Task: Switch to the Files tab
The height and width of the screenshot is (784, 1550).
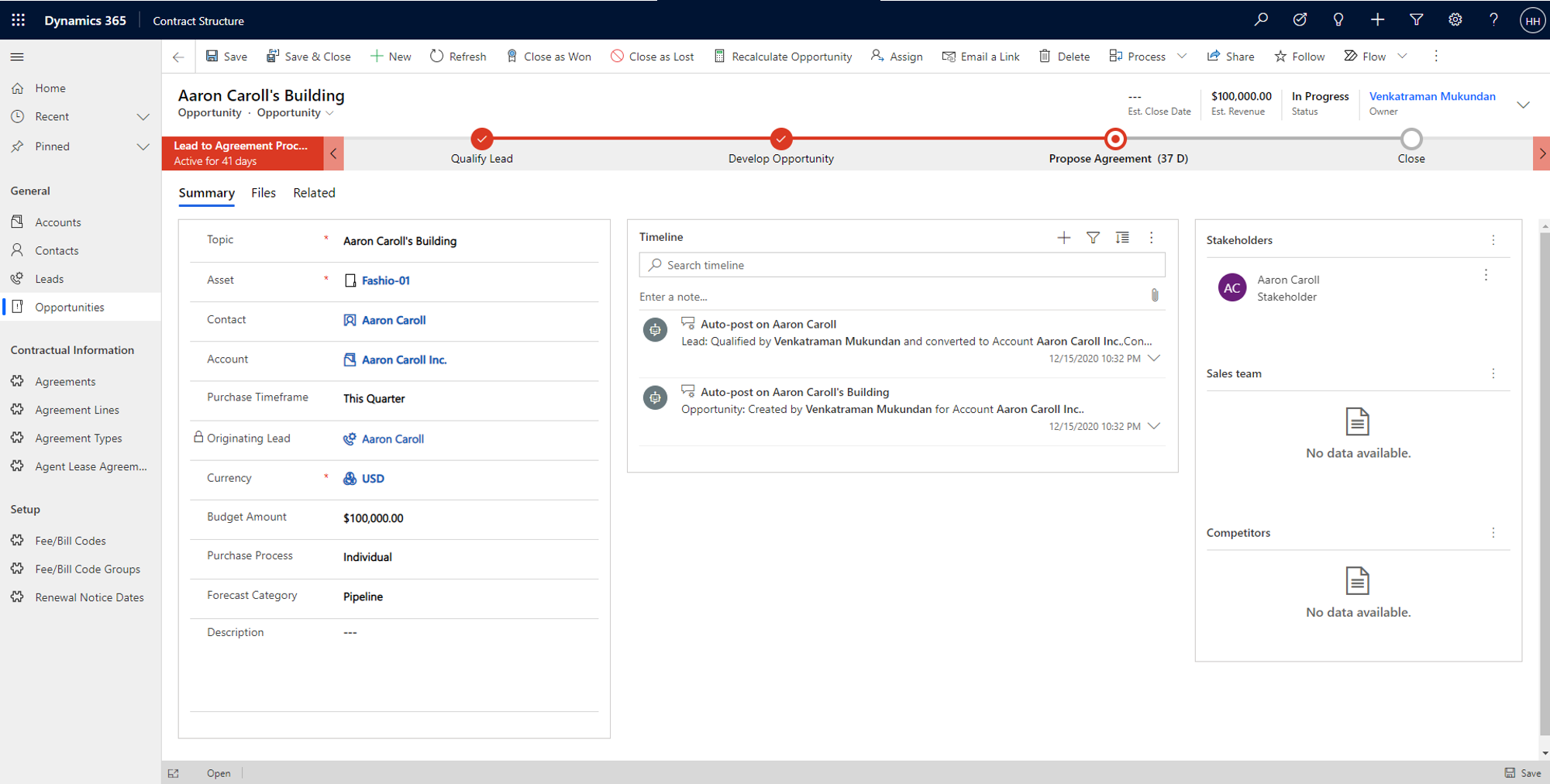Action: click(x=263, y=193)
